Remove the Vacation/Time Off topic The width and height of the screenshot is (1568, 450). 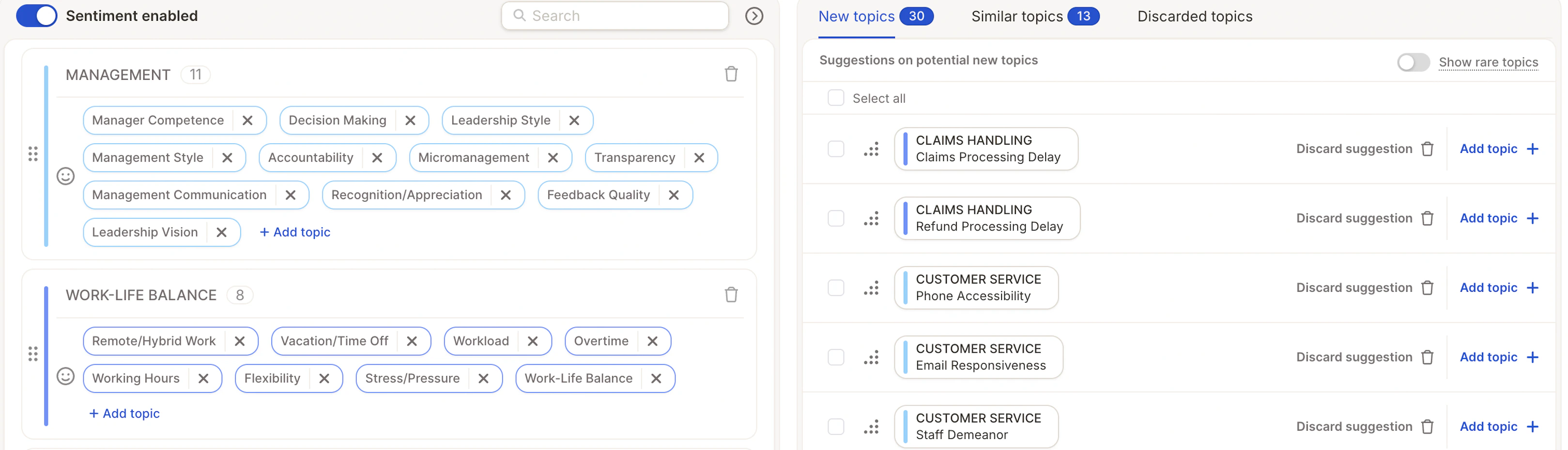point(412,341)
